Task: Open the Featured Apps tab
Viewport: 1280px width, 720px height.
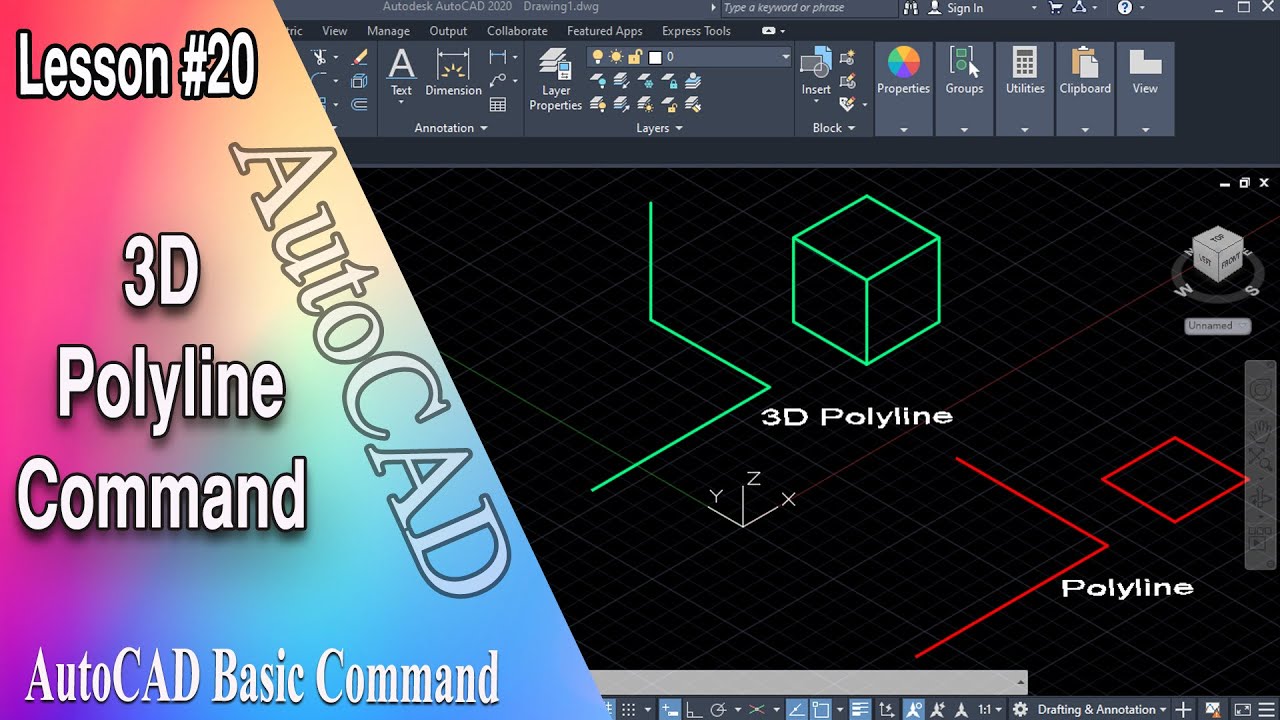Action: 604,31
